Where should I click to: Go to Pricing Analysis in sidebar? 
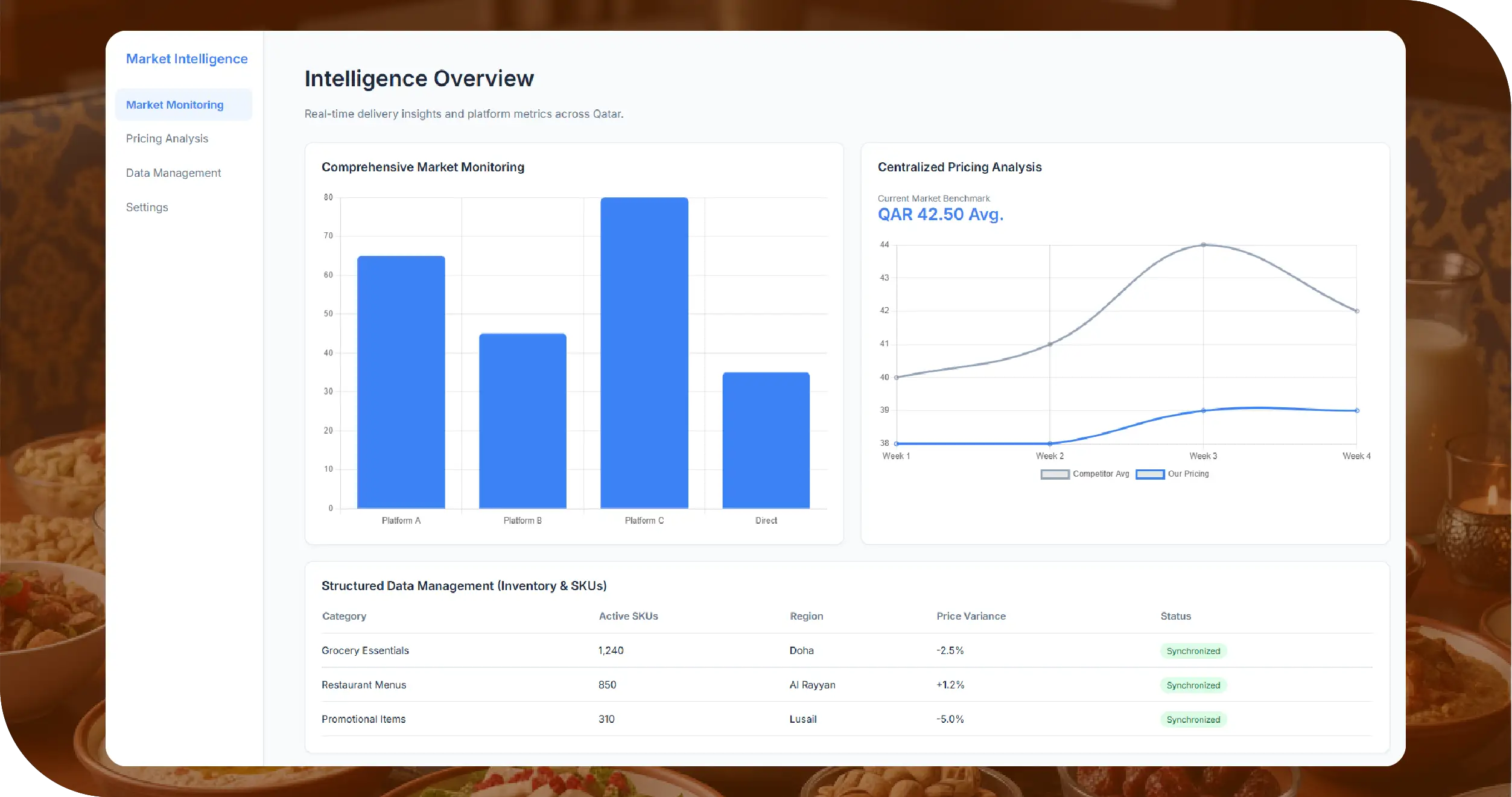[167, 139]
